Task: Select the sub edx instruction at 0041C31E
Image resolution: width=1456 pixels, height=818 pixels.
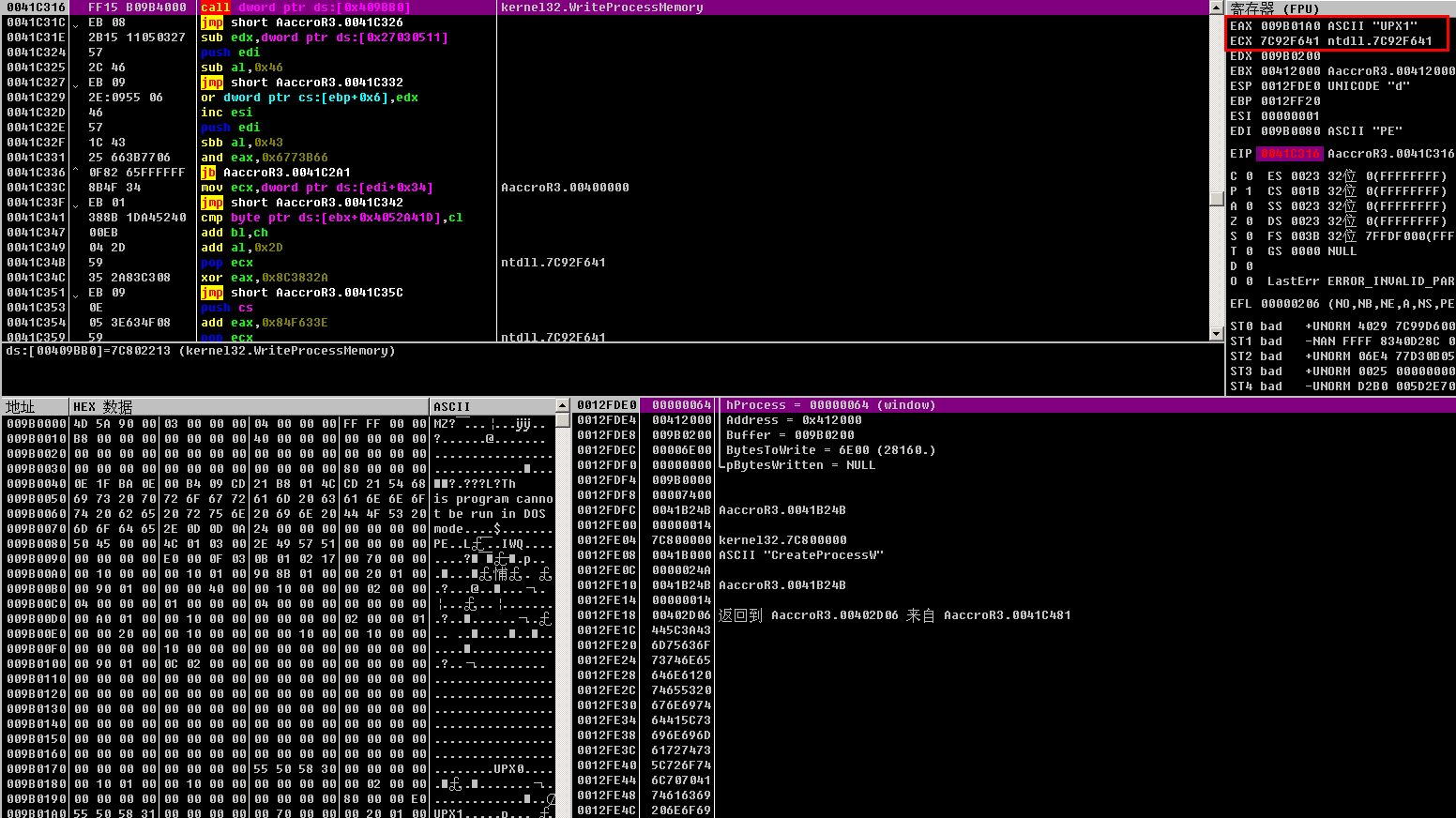Action: coord(605,38)
